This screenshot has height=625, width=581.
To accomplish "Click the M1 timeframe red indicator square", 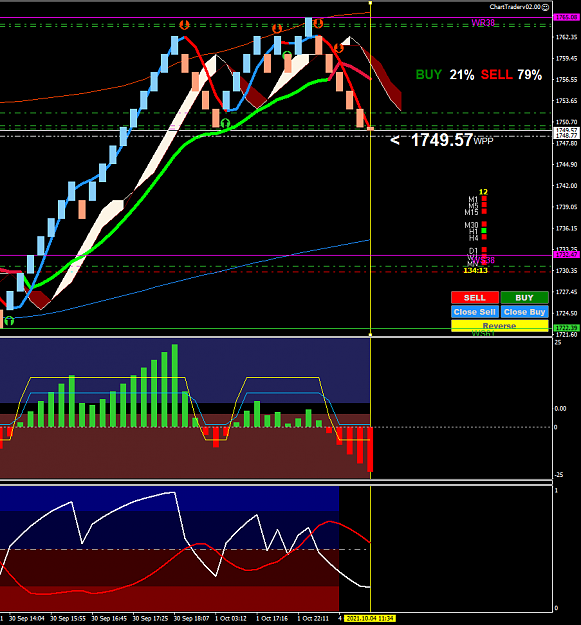I will (484, 199).
